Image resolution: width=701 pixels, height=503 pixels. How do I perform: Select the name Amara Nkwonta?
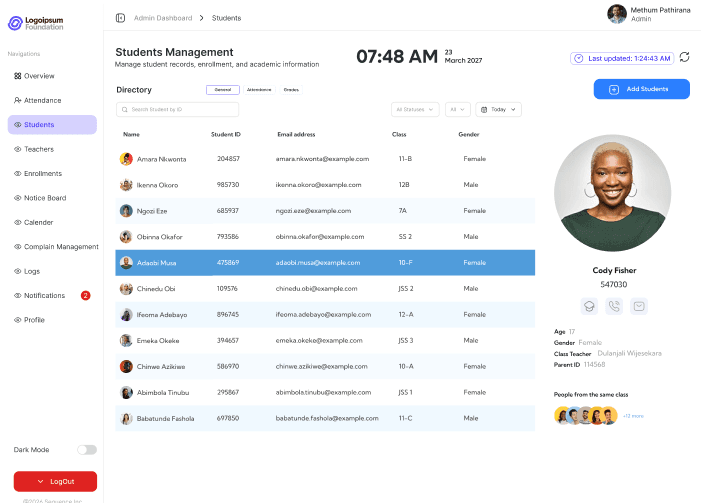click(x=161, y=159)
